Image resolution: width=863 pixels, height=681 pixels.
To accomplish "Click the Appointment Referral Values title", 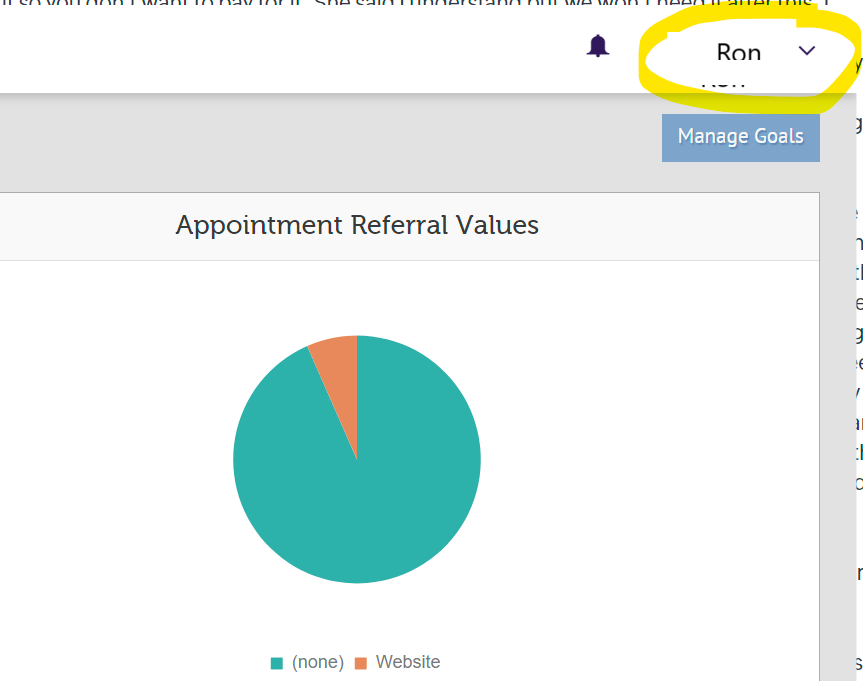I will [x=357, y=226].
